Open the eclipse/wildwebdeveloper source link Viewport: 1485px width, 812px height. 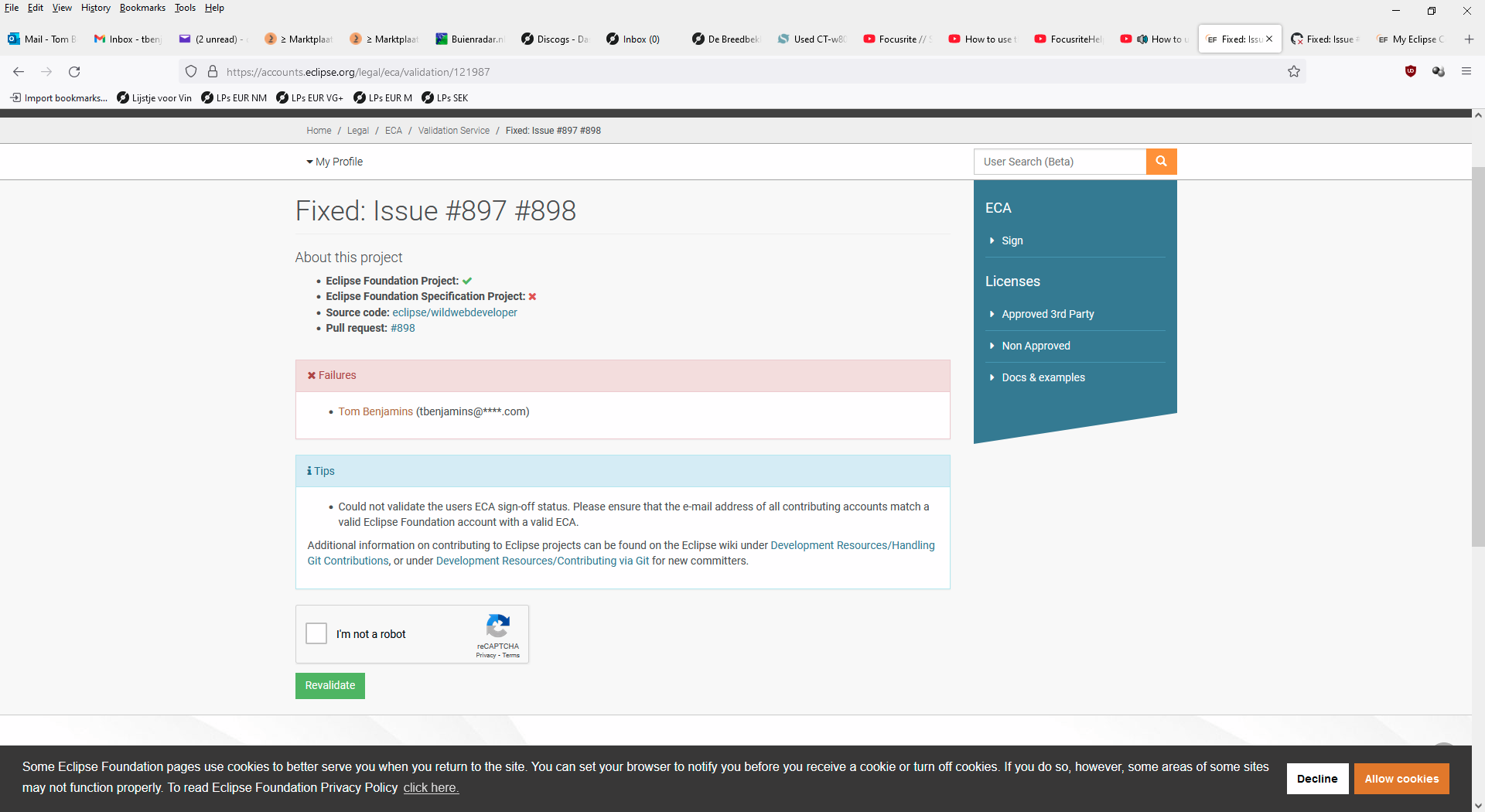tap(455, 312)
